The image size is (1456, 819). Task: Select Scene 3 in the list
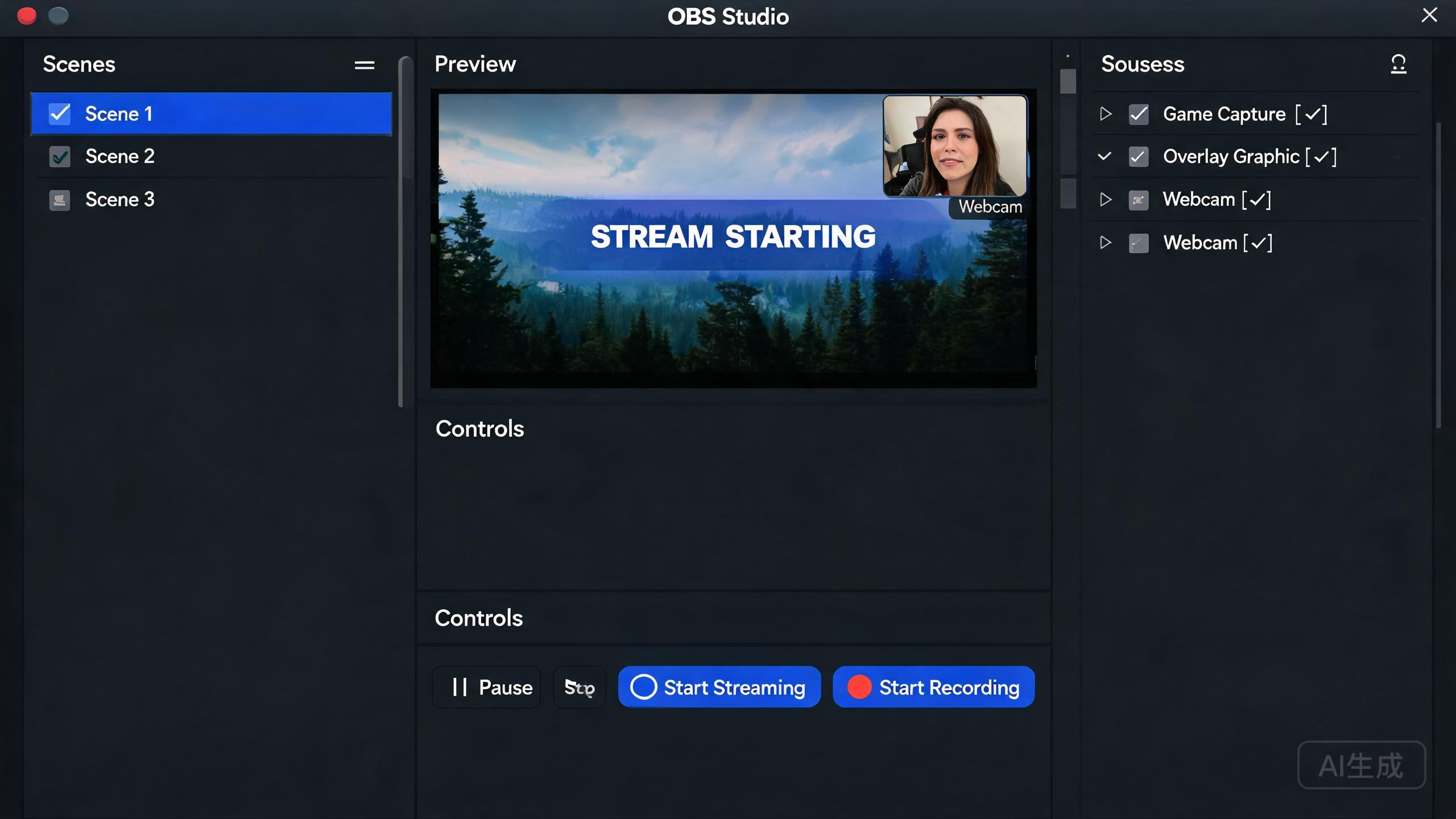pyautogui.click(x=212, y=200)
